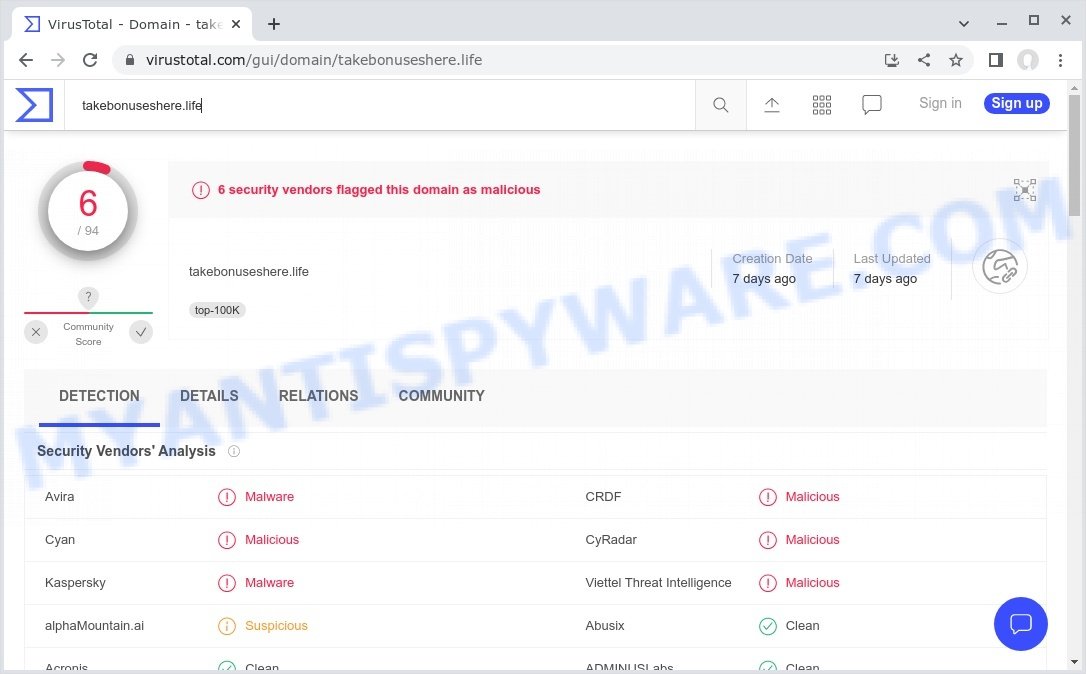Open a new browser tab
1086x674 pixels.
[x=274, y=24]
